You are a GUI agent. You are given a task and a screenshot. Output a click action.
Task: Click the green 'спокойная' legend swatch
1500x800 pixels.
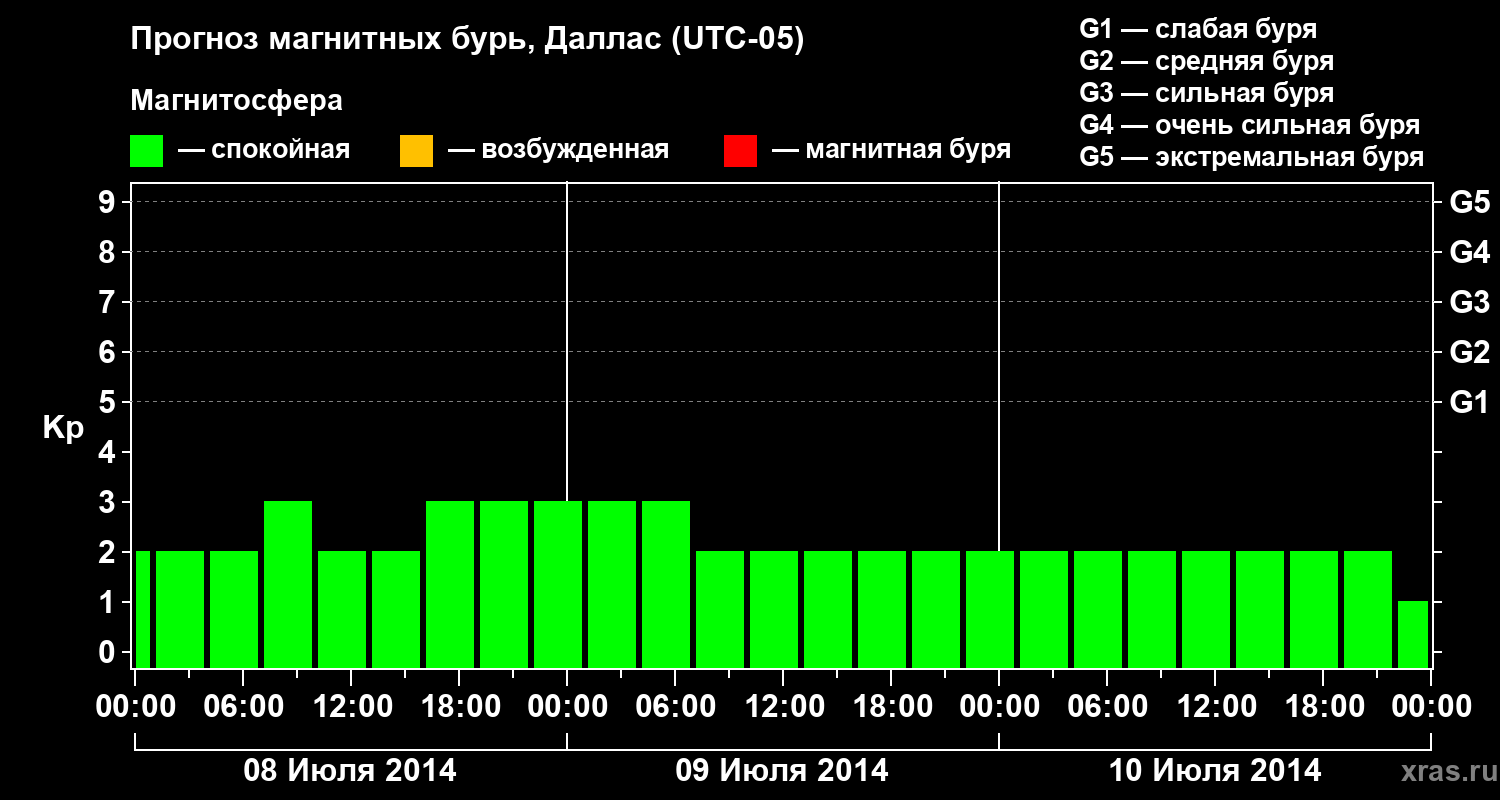(147, 151)
